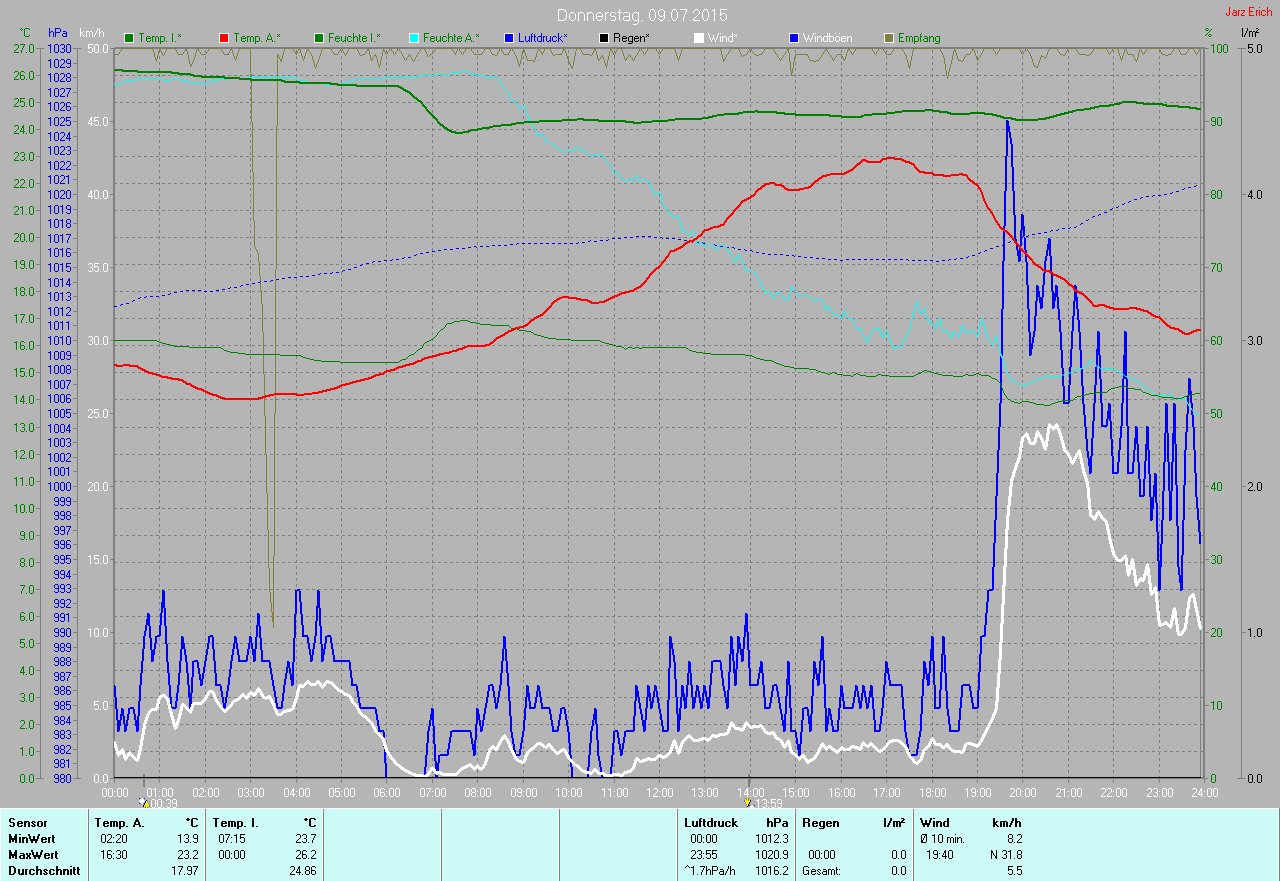The height and width of the screenshot is (881, 1280).
Task: Click the km/h wind axis header
Action: coord(92,34)
